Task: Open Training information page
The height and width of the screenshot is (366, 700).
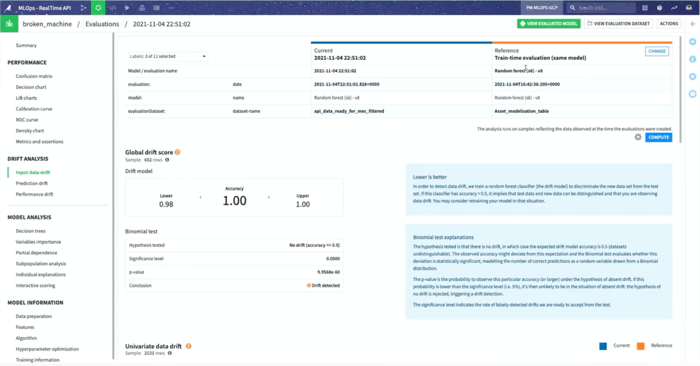Action: (38, 360)
